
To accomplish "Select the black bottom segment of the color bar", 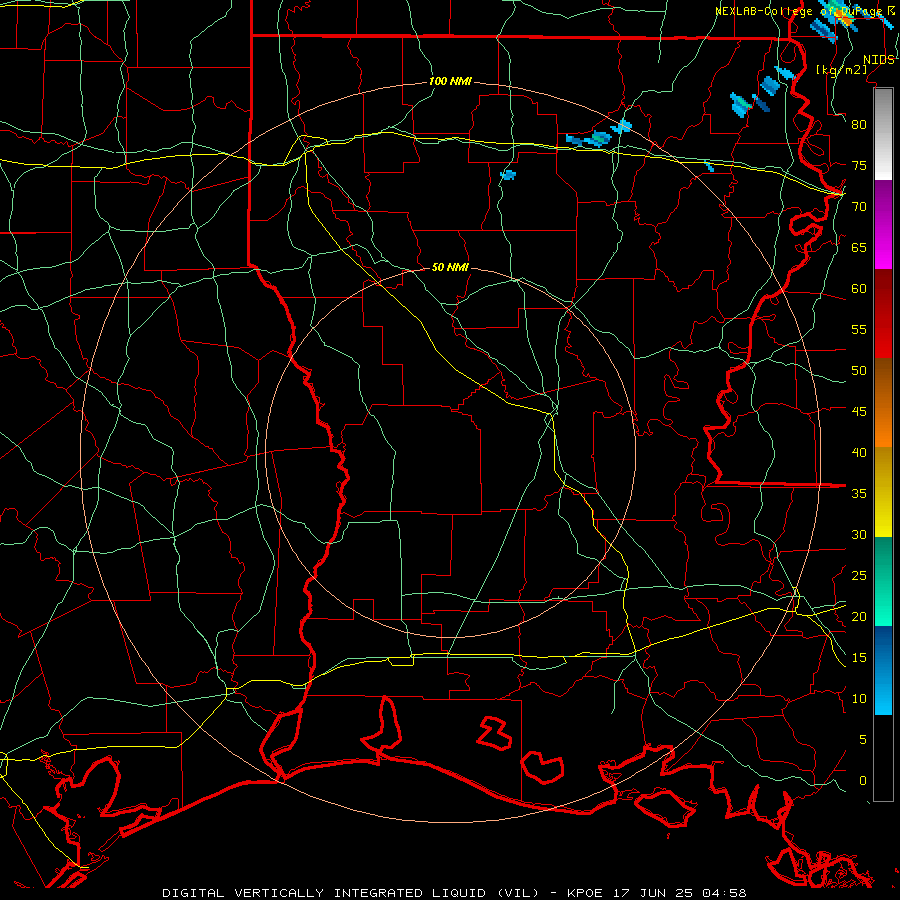I will 883,758.
